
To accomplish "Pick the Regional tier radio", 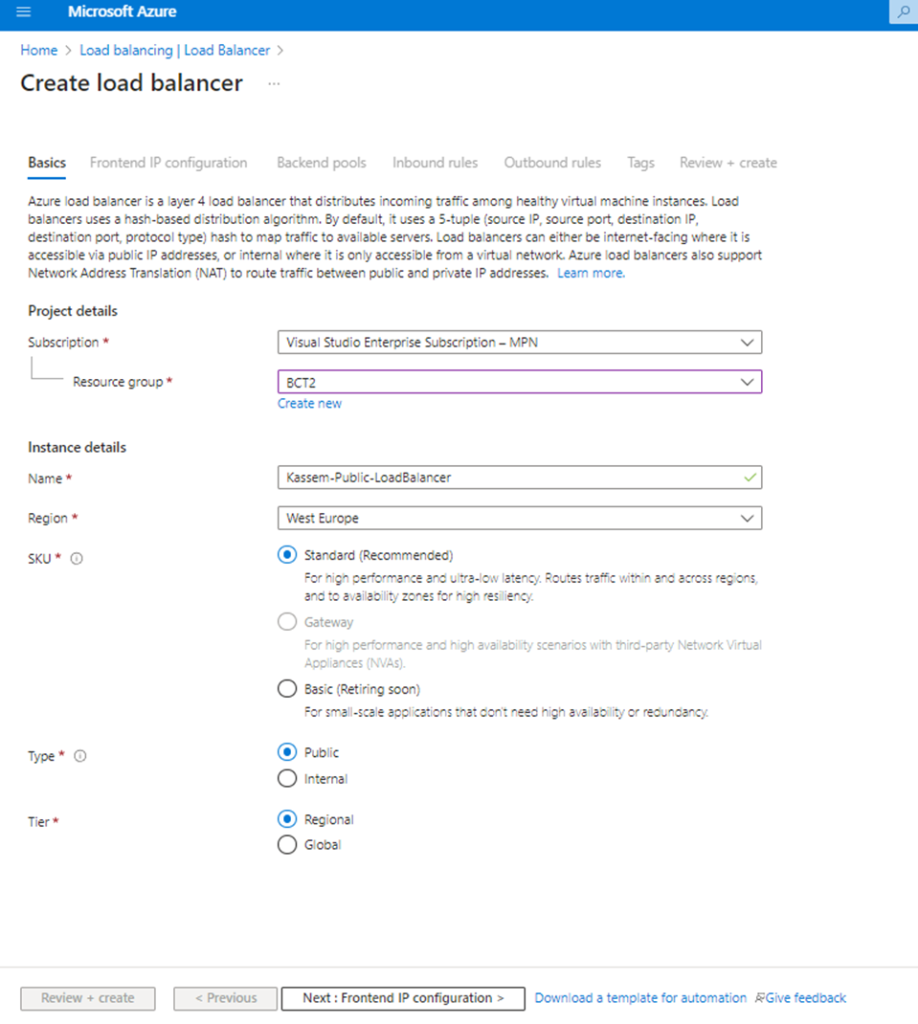I will (287, 819).
